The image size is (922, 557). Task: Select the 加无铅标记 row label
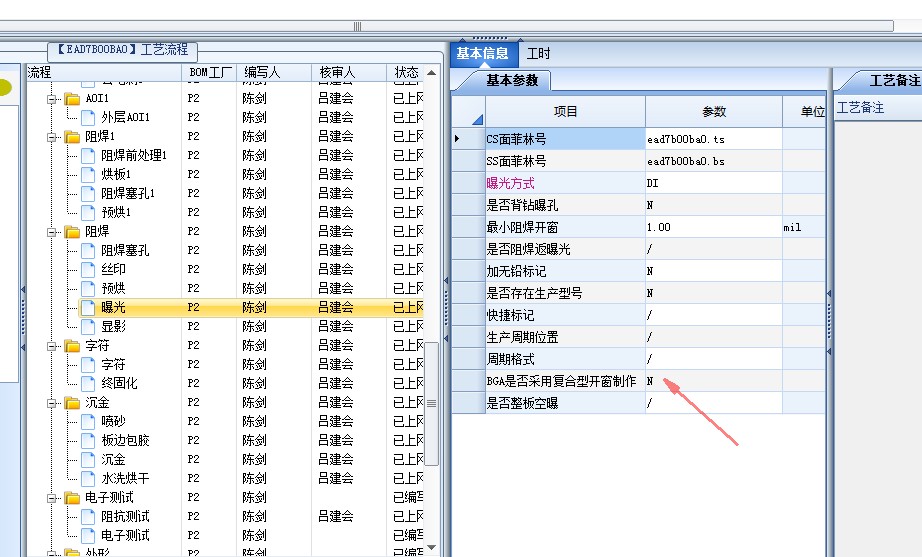pos(516,271)
